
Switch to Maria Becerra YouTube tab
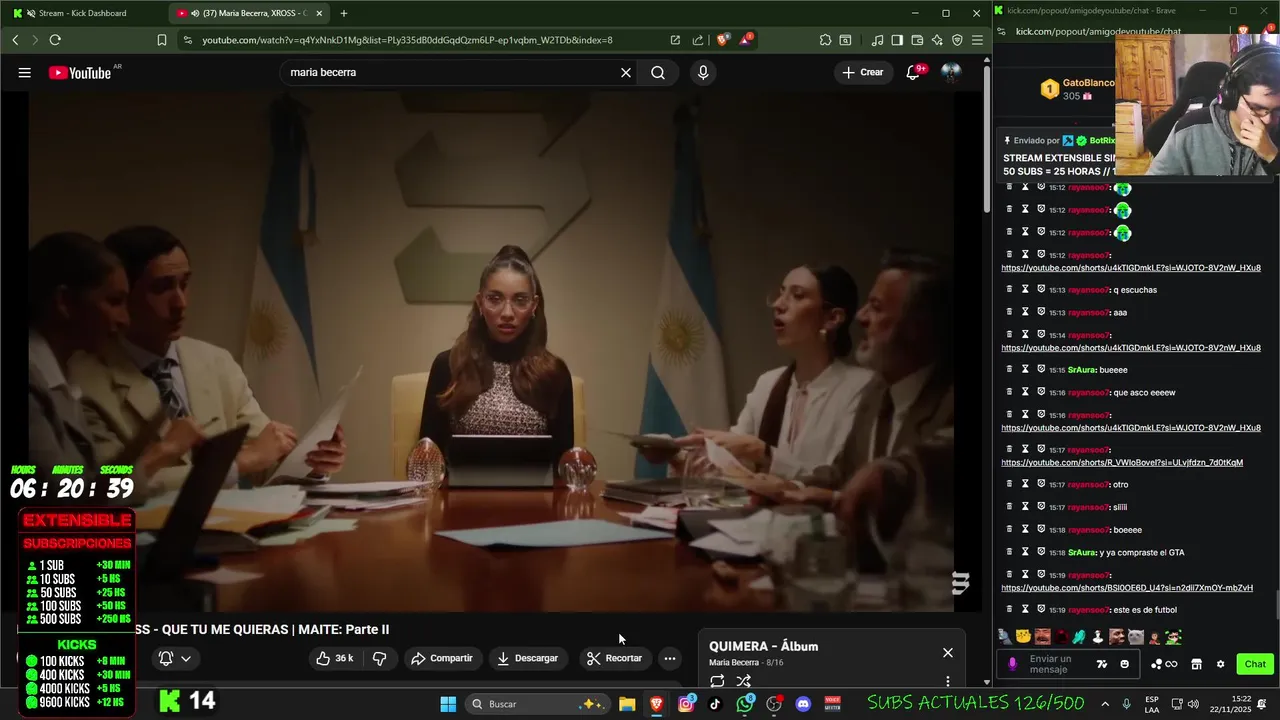point(249,13)
